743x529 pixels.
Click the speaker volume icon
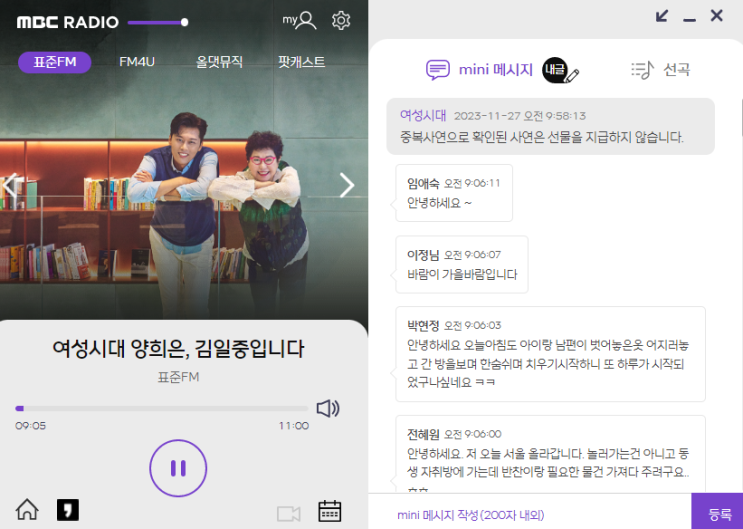[x=328, y=408]
